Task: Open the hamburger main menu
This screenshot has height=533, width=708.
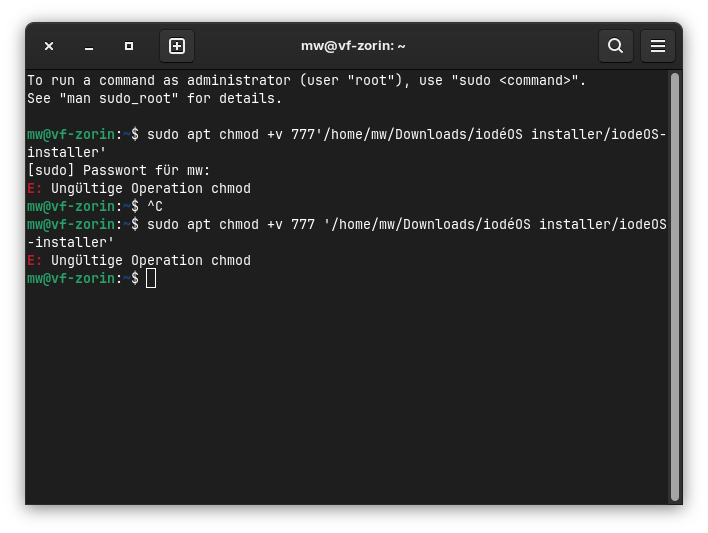Action: [x=658, y=46]
